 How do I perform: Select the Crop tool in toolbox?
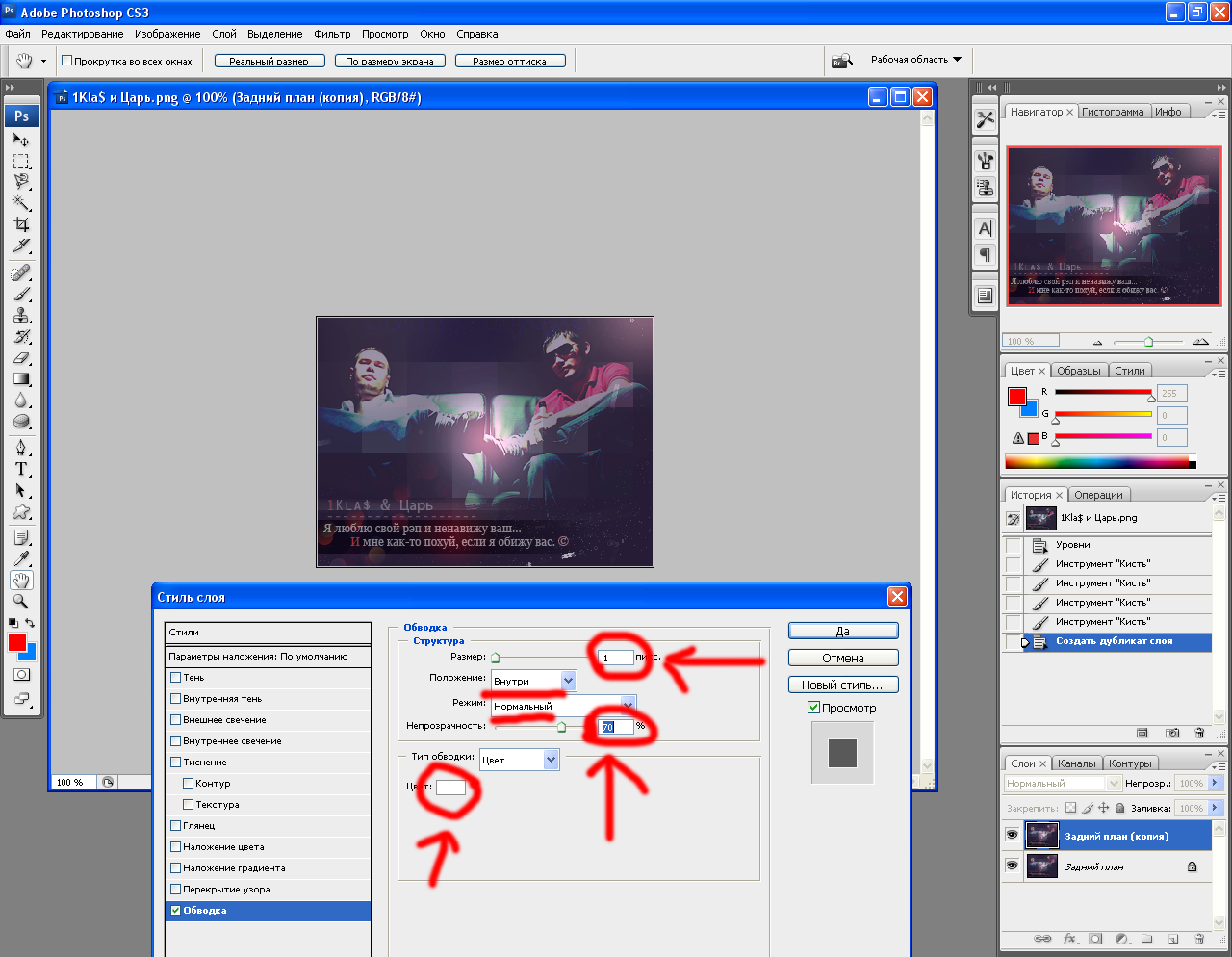[21, 224]
